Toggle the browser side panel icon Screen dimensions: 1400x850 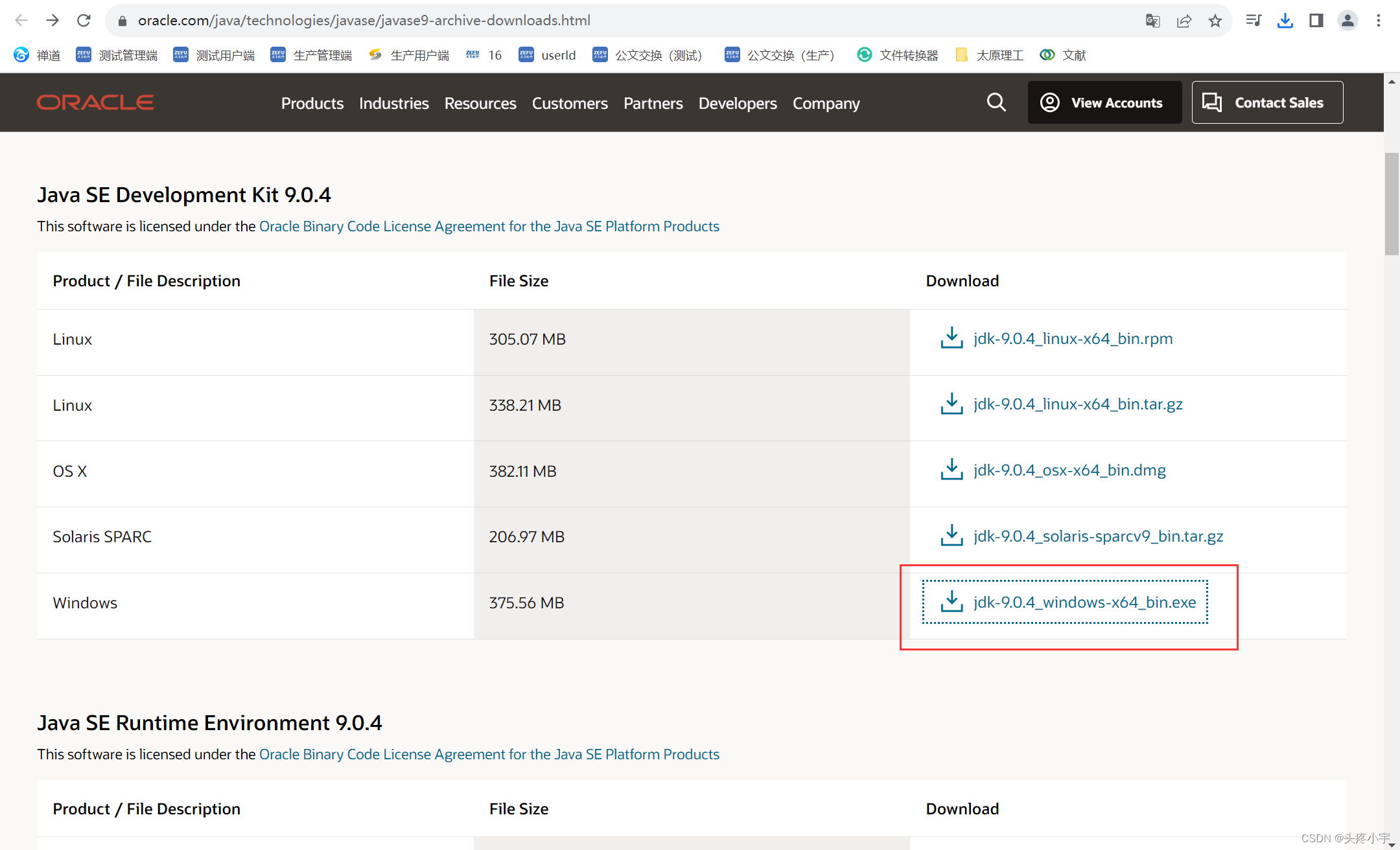pos(1316,21)
